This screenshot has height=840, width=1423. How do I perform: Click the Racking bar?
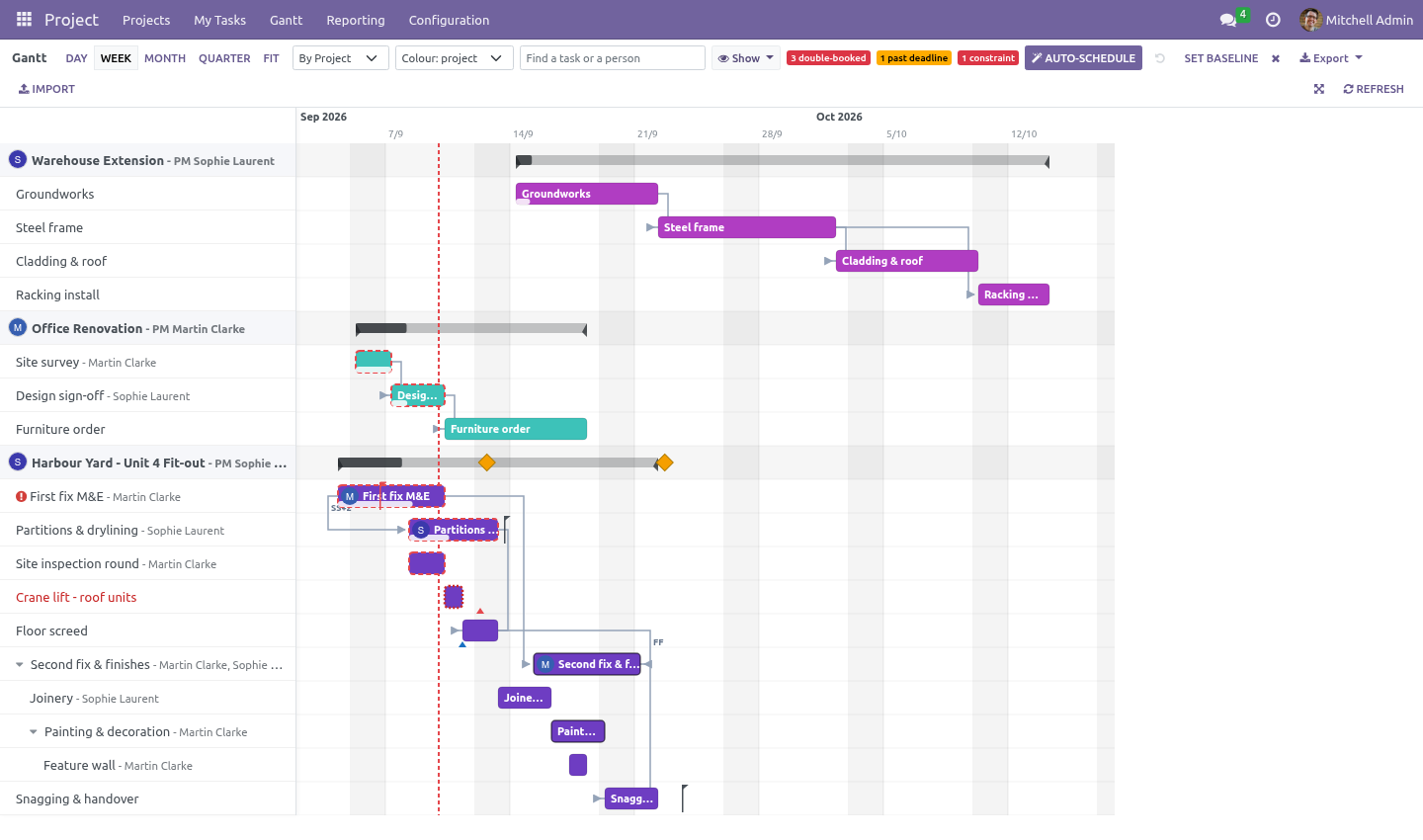click(x=1014, y=294)
